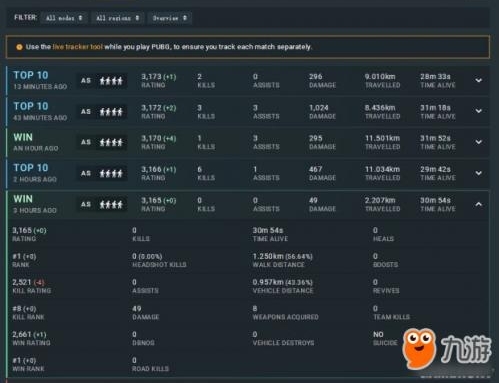The width and height of the screenshot is (499, 383).
Task: Click the WIN title from 3 hours ago
Action: coord(23,199)
